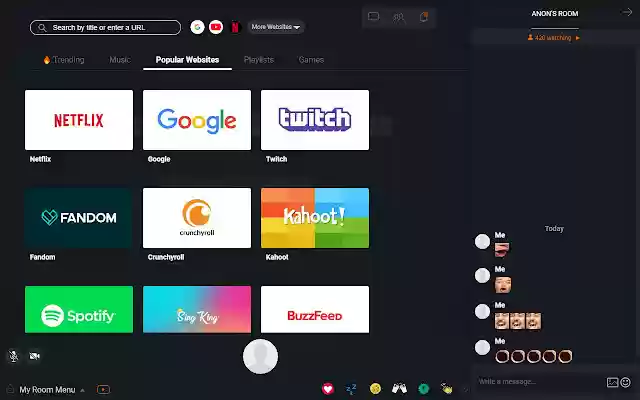This screenshot has width=640, height=400.
Task: Select the ANON'S ROOM chat tab
Action: [x=555, y=14]
